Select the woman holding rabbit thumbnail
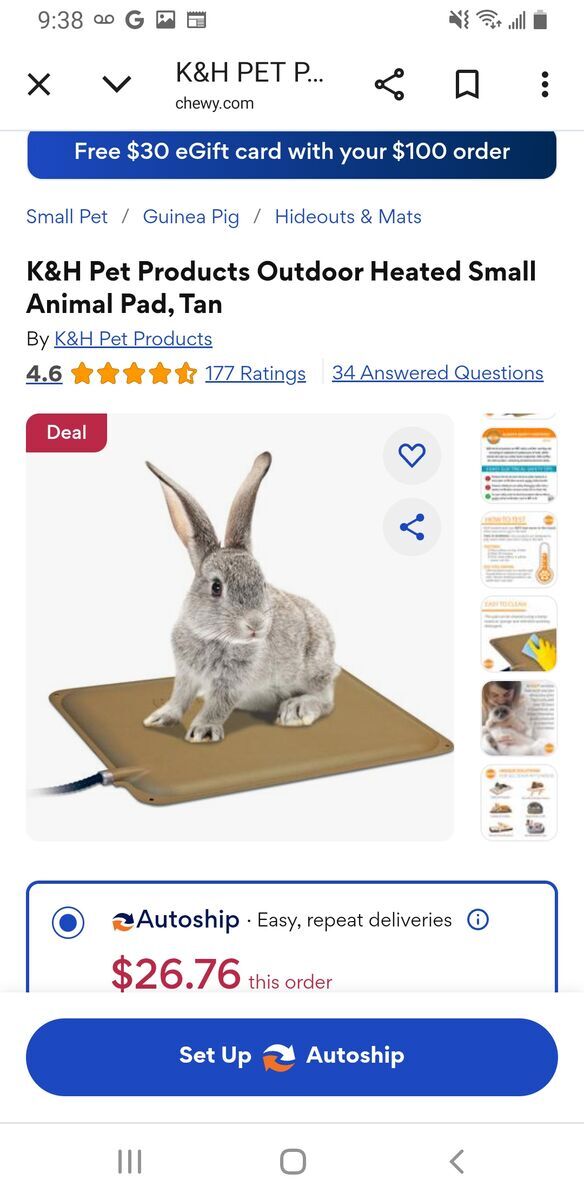 click(519, 718)
